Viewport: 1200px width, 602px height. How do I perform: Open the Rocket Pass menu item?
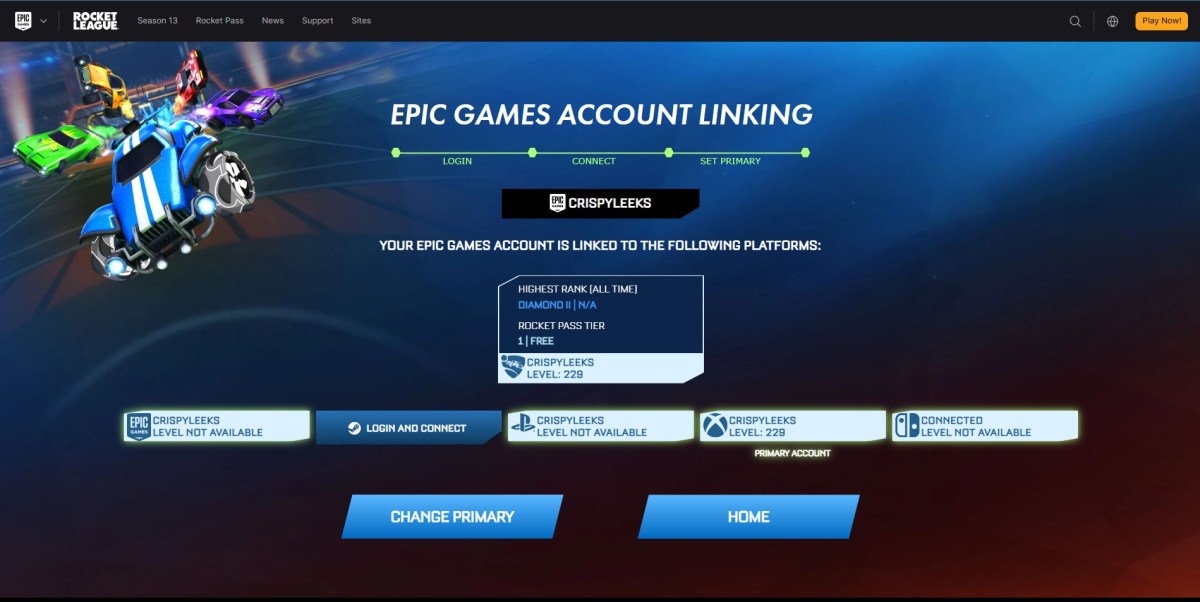tap(219, 21)
